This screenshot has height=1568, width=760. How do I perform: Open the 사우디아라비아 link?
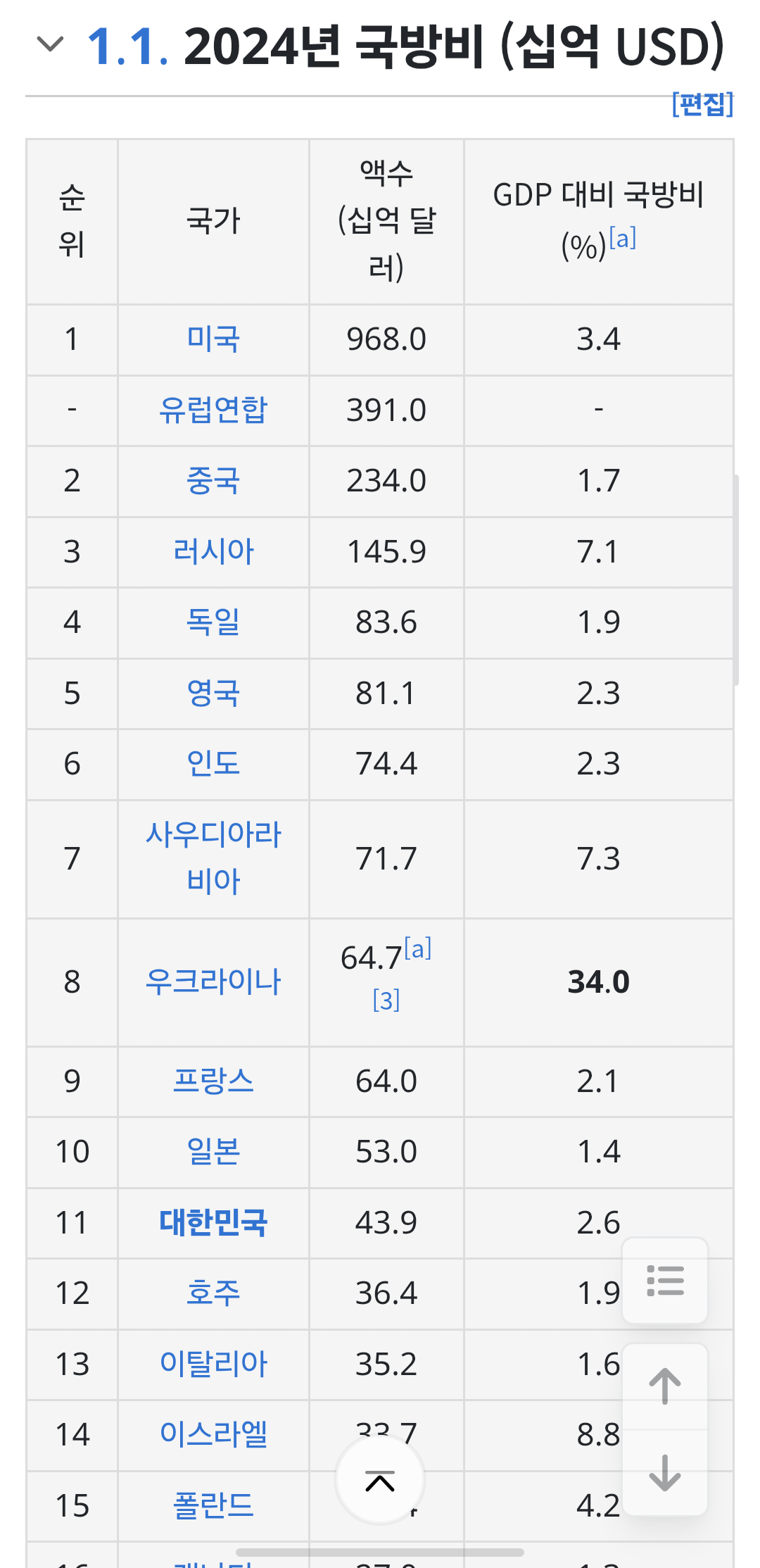pos(213,858)
